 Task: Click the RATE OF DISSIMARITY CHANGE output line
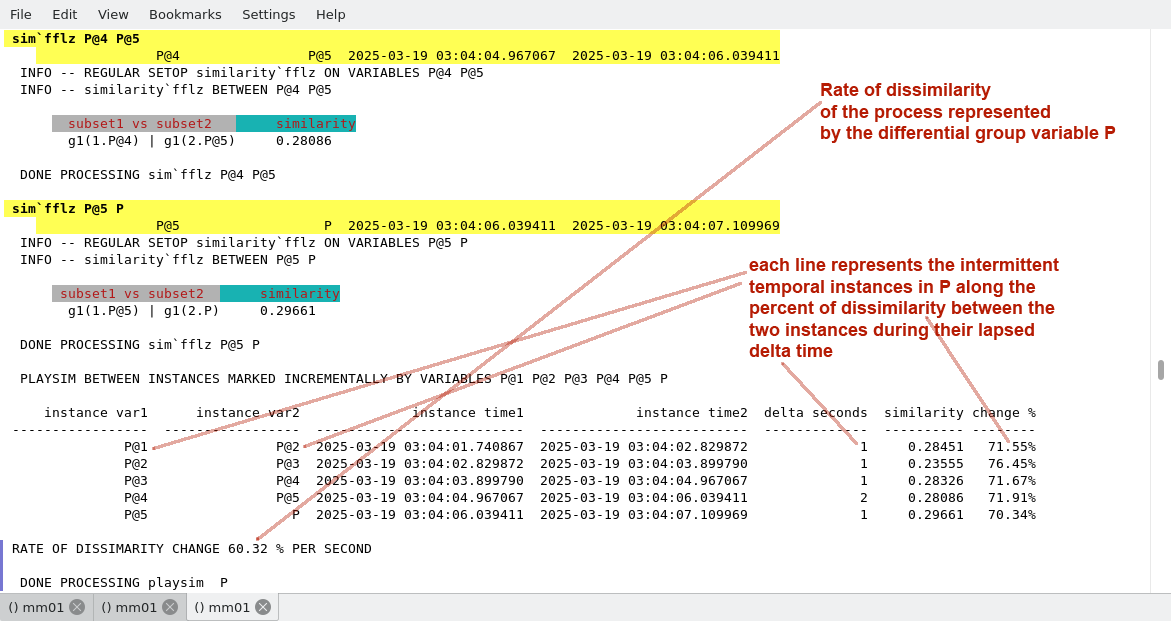tap(192, 548)
